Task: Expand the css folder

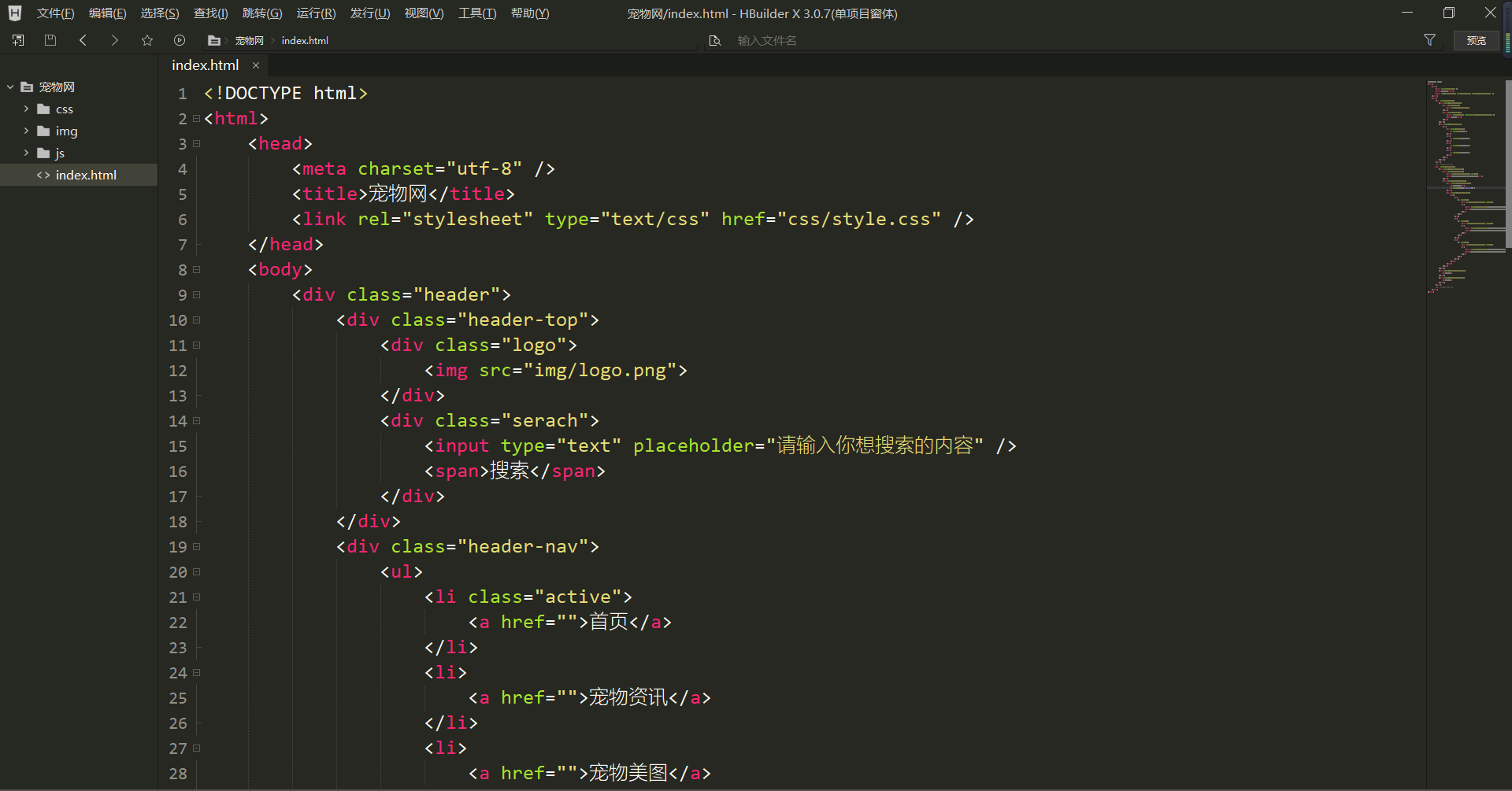Action: pos(26,109)
